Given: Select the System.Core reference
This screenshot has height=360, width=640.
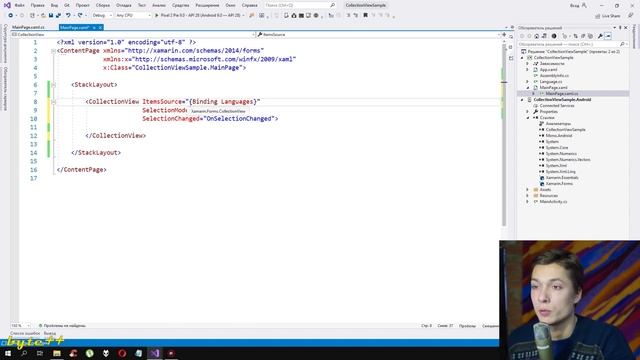Looking at the screenshot, I should click(x=557, y=148).
